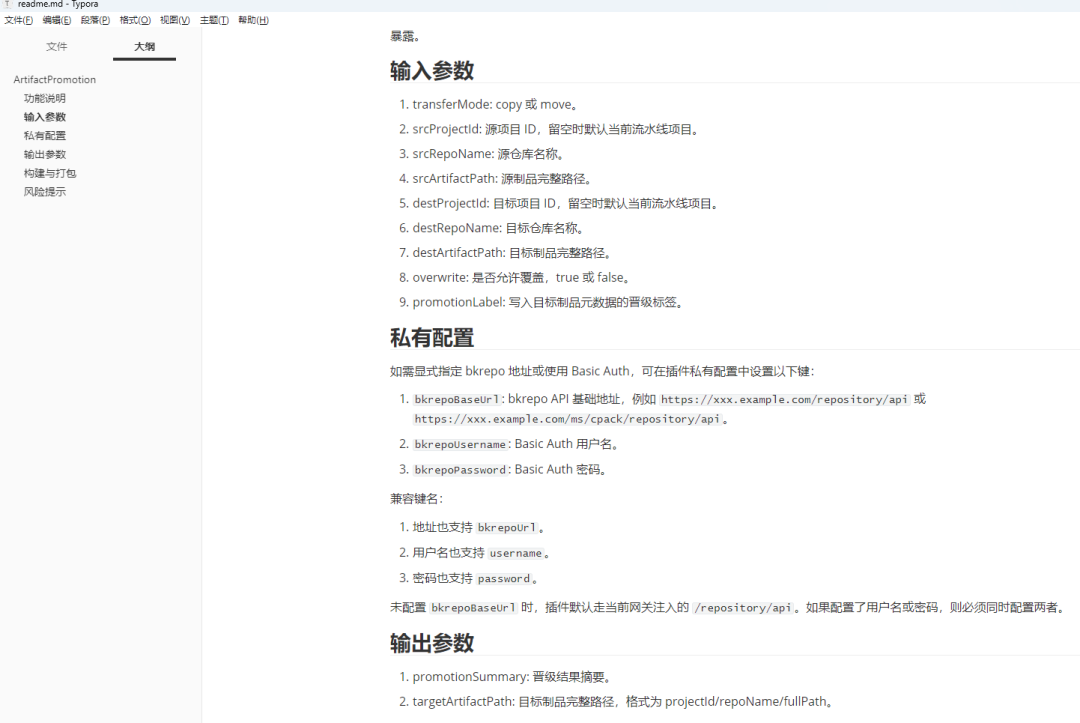Click the bkrepoUrl inline code
The width and height of the screenshot is (1080, 723).
coord(506,527)
